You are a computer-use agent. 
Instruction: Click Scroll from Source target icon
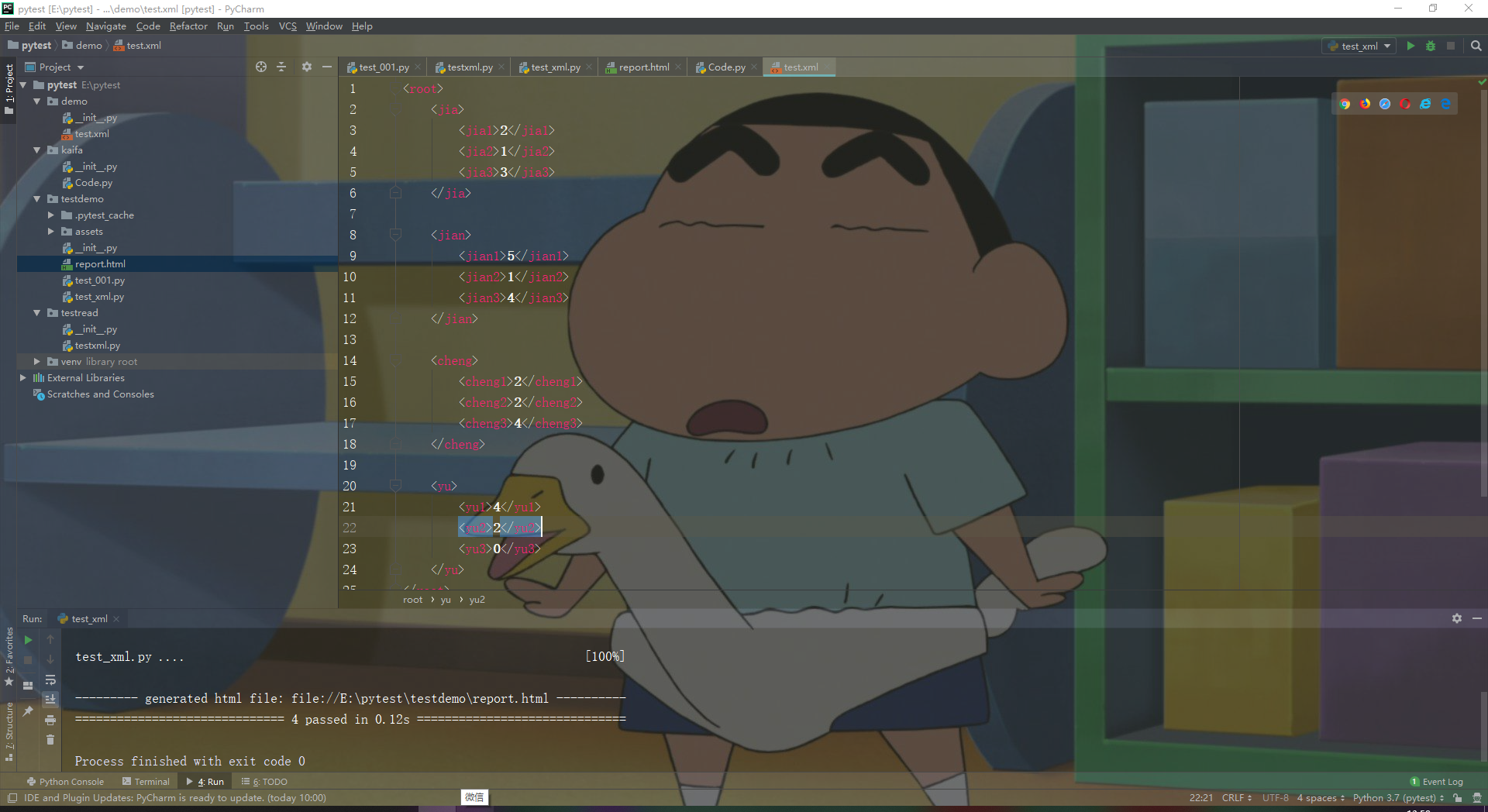coord(261,67)
